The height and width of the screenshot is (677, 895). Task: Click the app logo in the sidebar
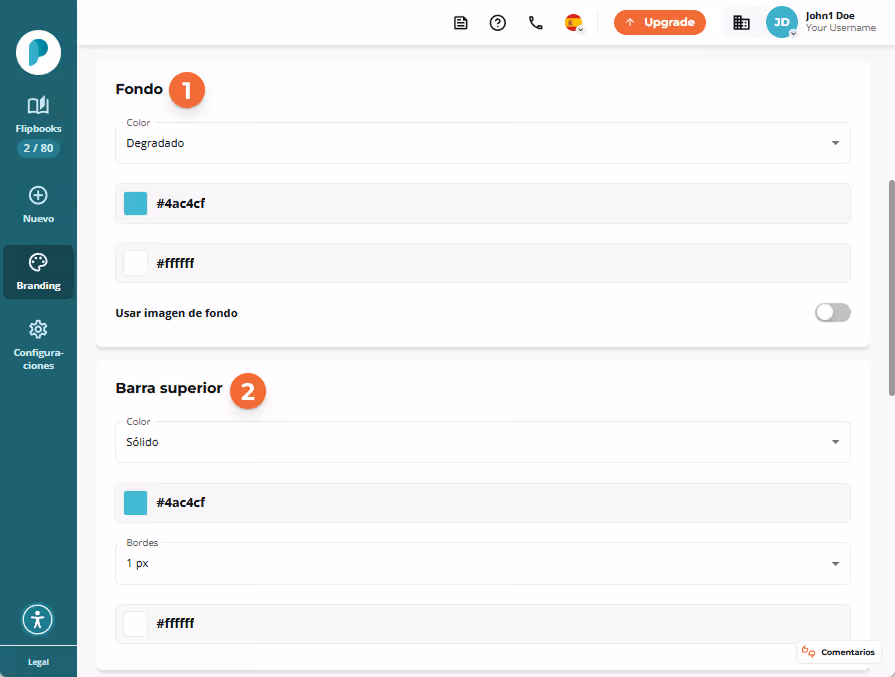(x=38, y=53)
